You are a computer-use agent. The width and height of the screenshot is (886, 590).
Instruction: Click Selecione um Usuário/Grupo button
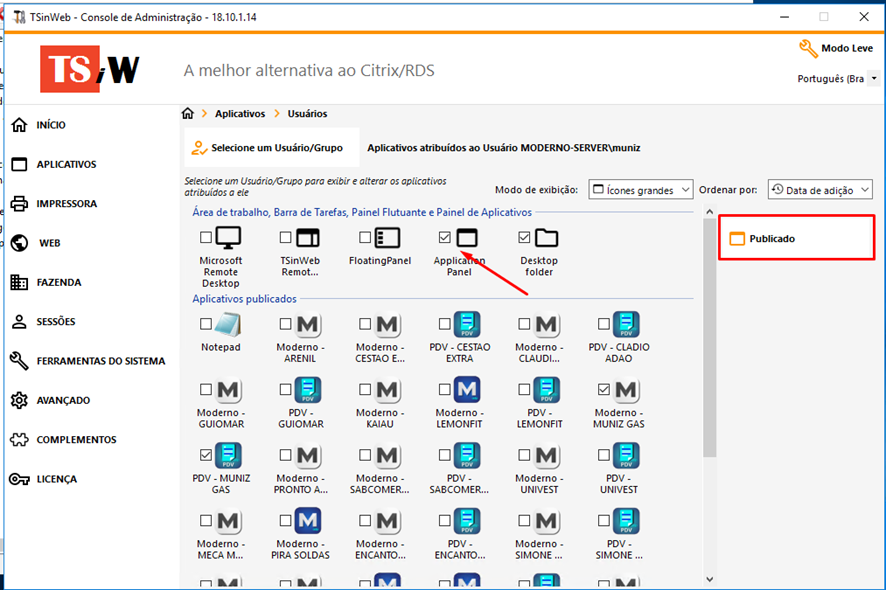coord(267,148)
